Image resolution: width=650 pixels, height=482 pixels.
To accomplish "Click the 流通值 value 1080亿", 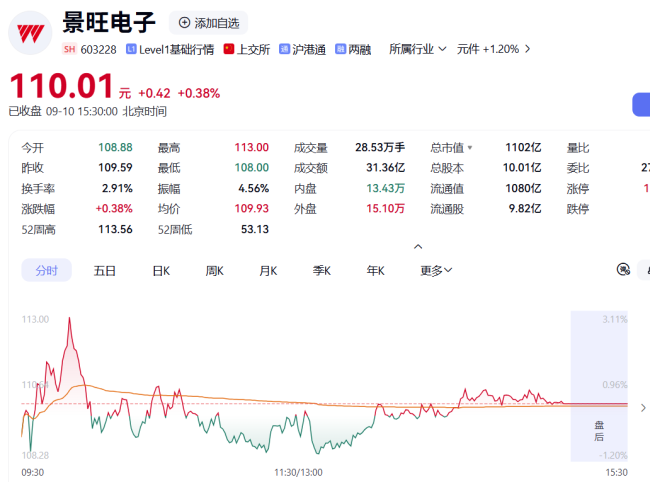I will [523, 189].
